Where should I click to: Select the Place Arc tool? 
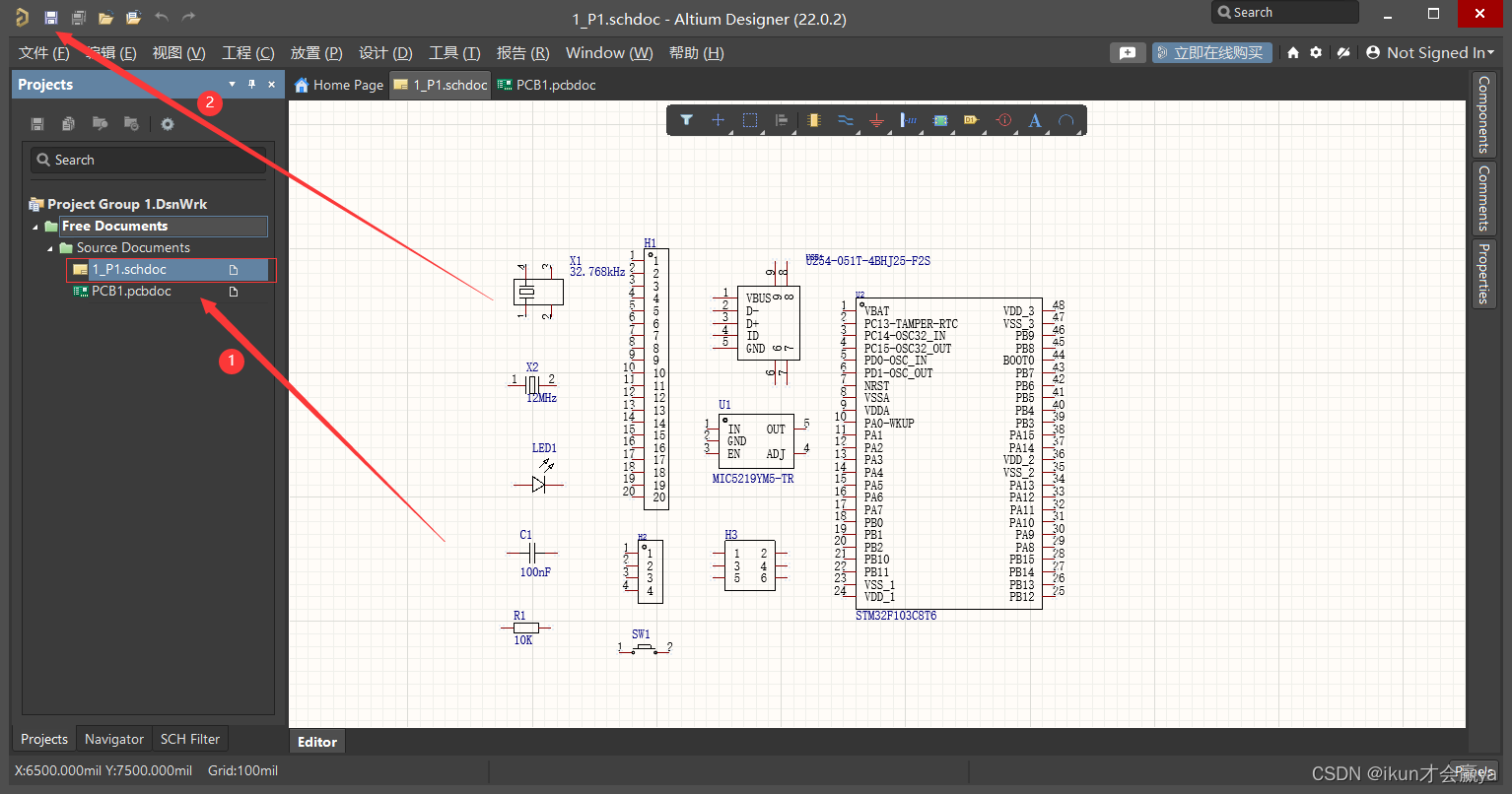tap(1066, 120)
